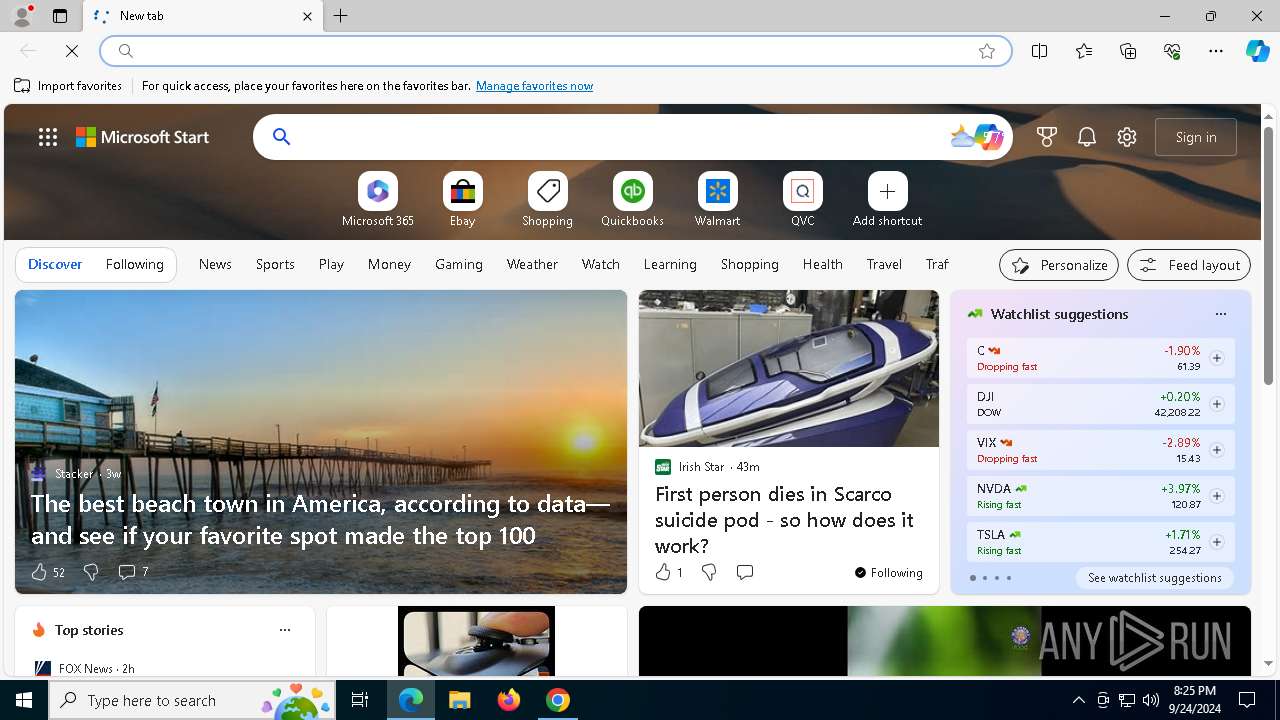The height and width of the screenshot is (720, 1280).
Task: Open Favorites toolbar icon
Action: [1084, 51]
